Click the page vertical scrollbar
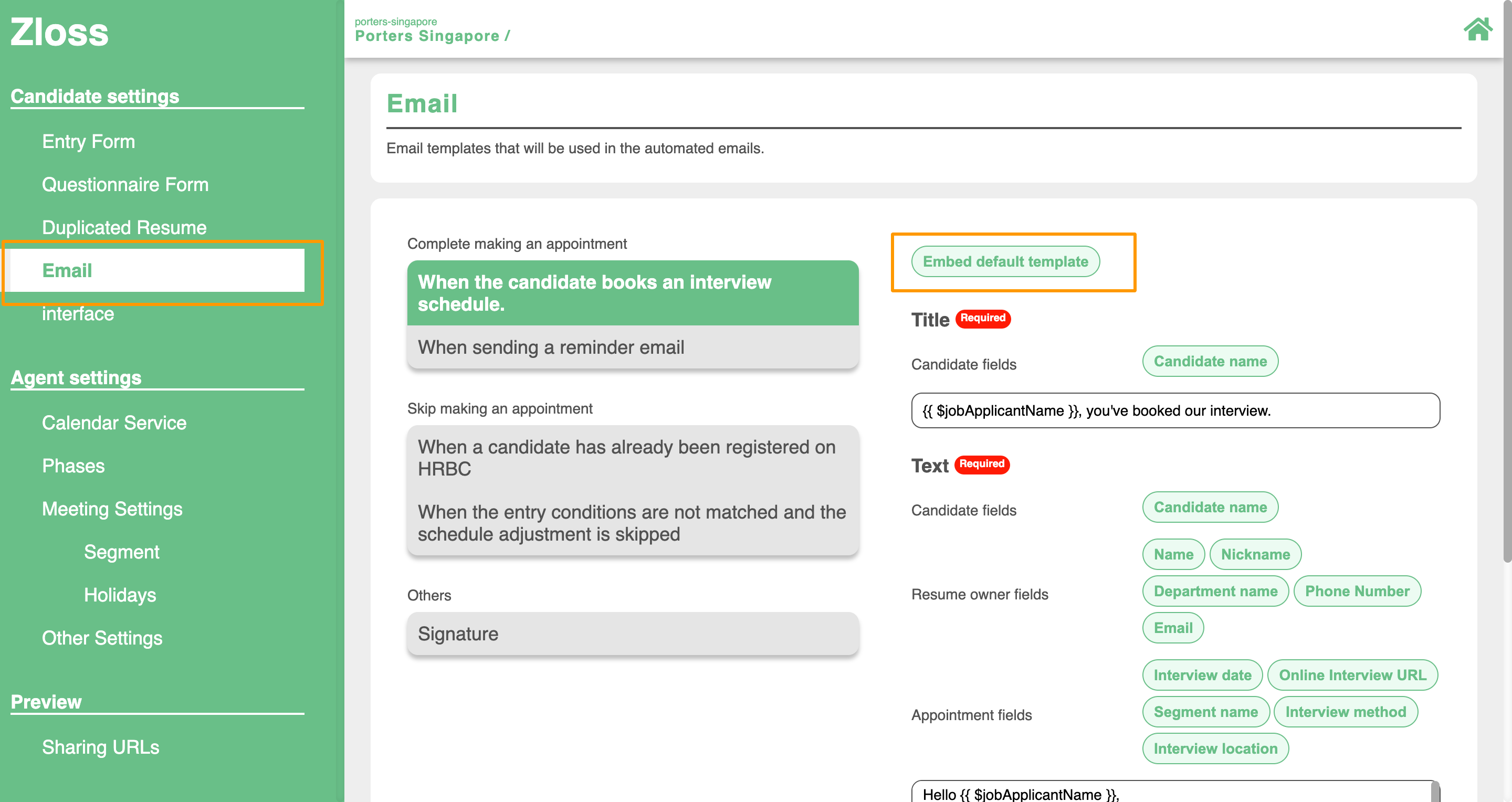 [x=1507, y=282]
